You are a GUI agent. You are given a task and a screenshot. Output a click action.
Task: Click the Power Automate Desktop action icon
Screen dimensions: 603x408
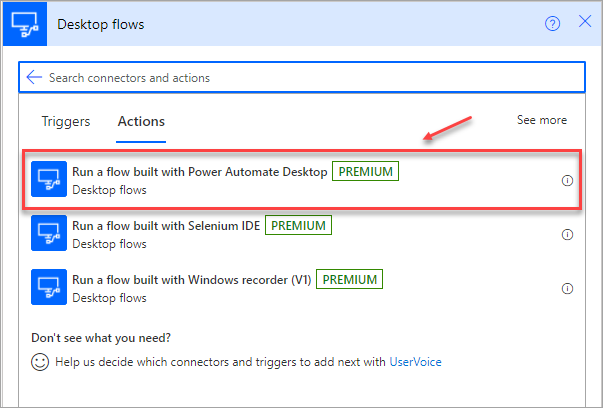pos(47,180)
